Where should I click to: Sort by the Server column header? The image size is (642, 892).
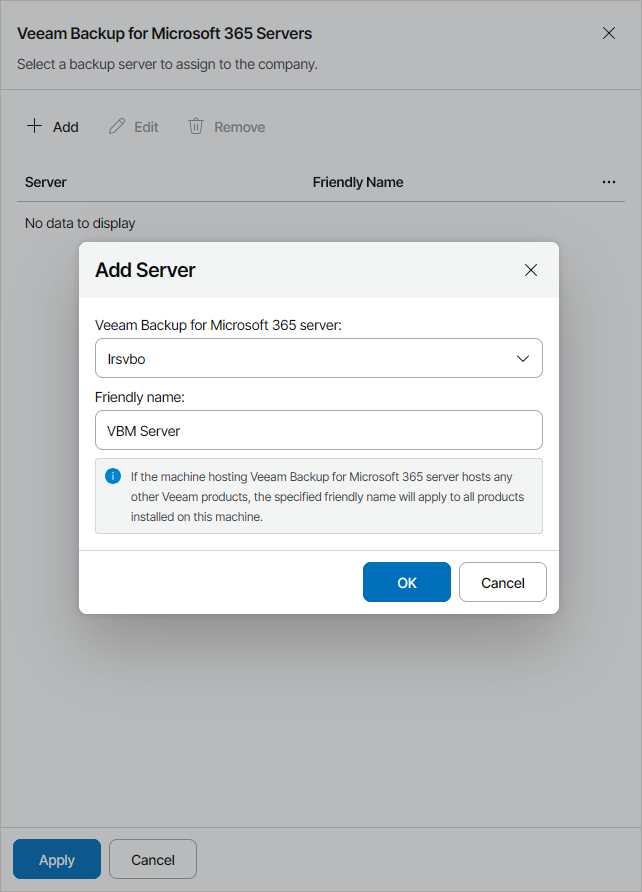tap(46, 182)
